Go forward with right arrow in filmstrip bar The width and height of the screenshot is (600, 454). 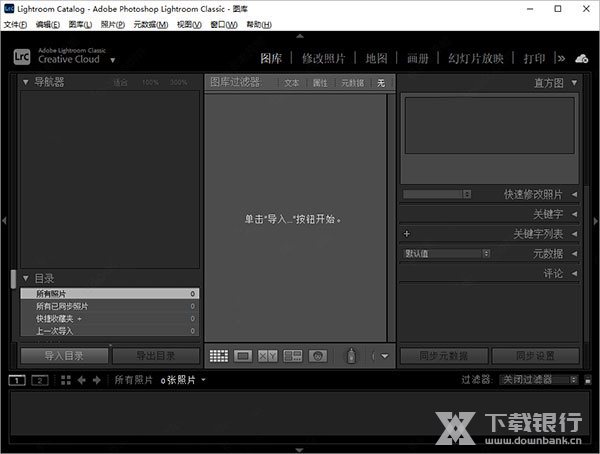[x=96, y=380]
